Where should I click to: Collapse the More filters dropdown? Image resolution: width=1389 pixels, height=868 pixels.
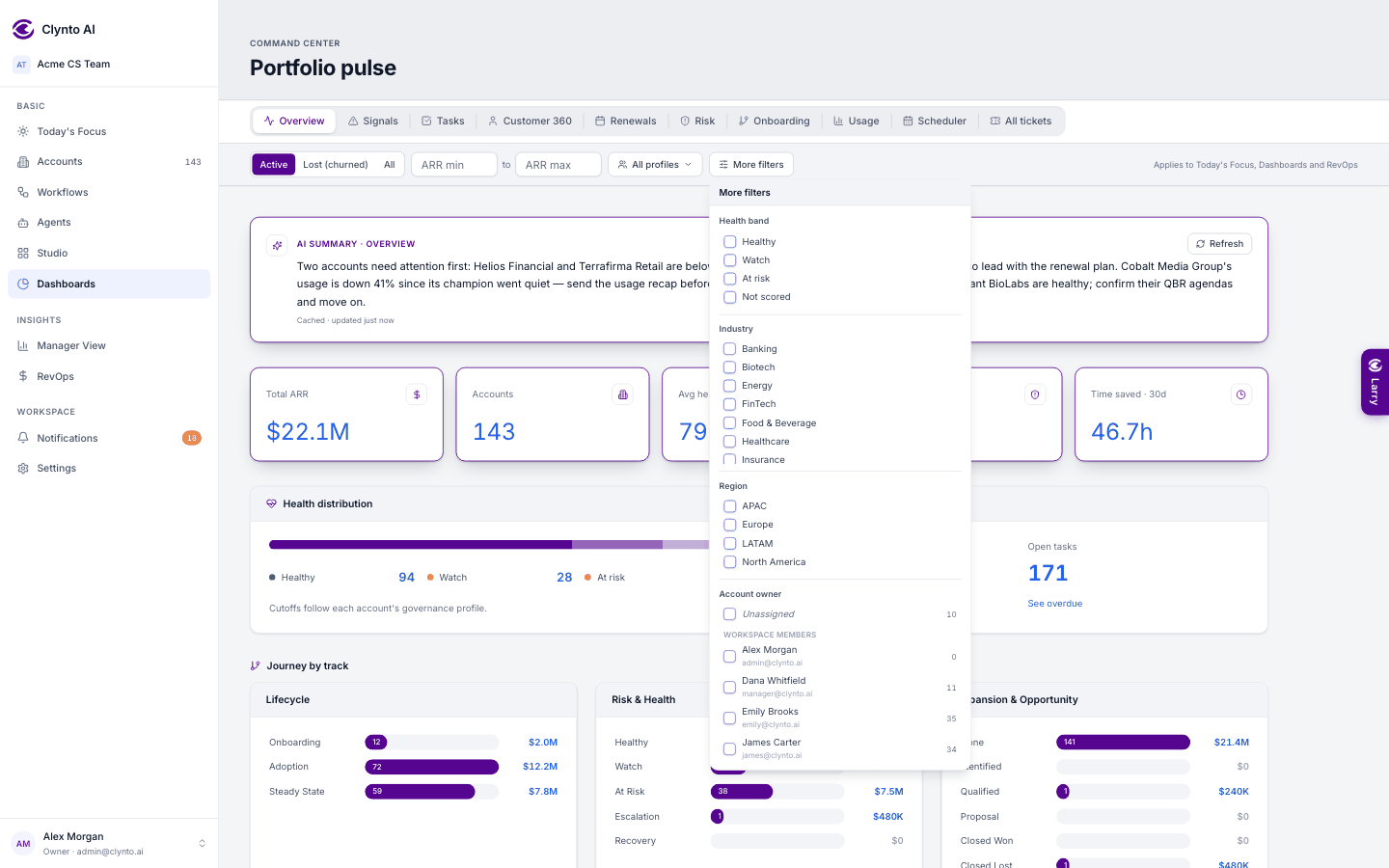coord(751,165)
